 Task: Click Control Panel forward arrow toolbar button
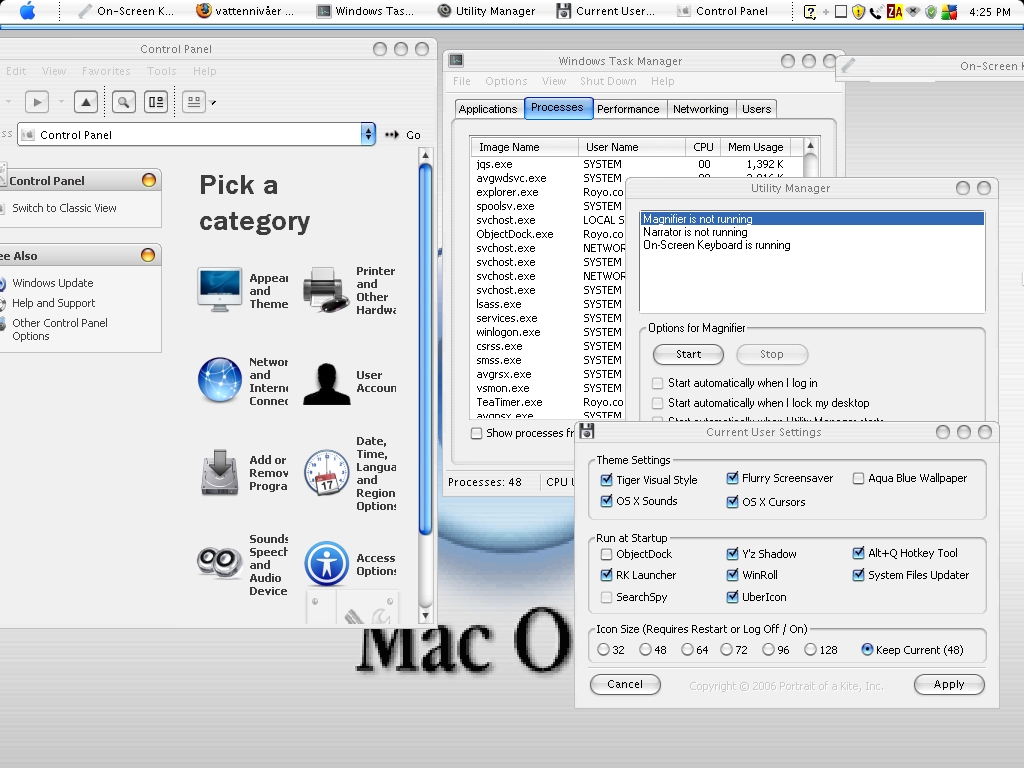pyautogui.click(x=37, y=102)
